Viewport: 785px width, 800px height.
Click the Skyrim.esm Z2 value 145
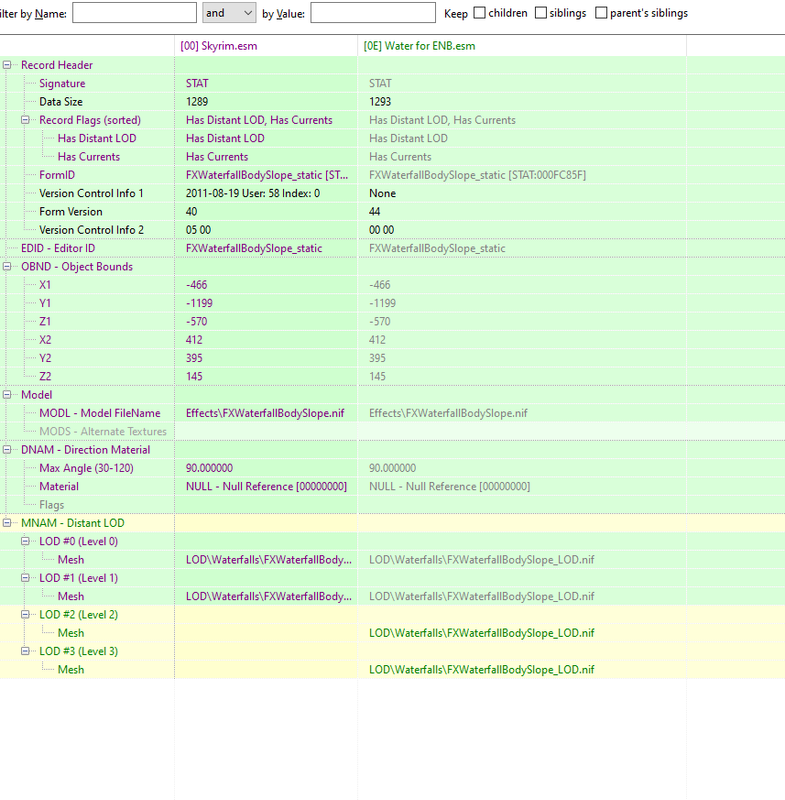(194, 377)
